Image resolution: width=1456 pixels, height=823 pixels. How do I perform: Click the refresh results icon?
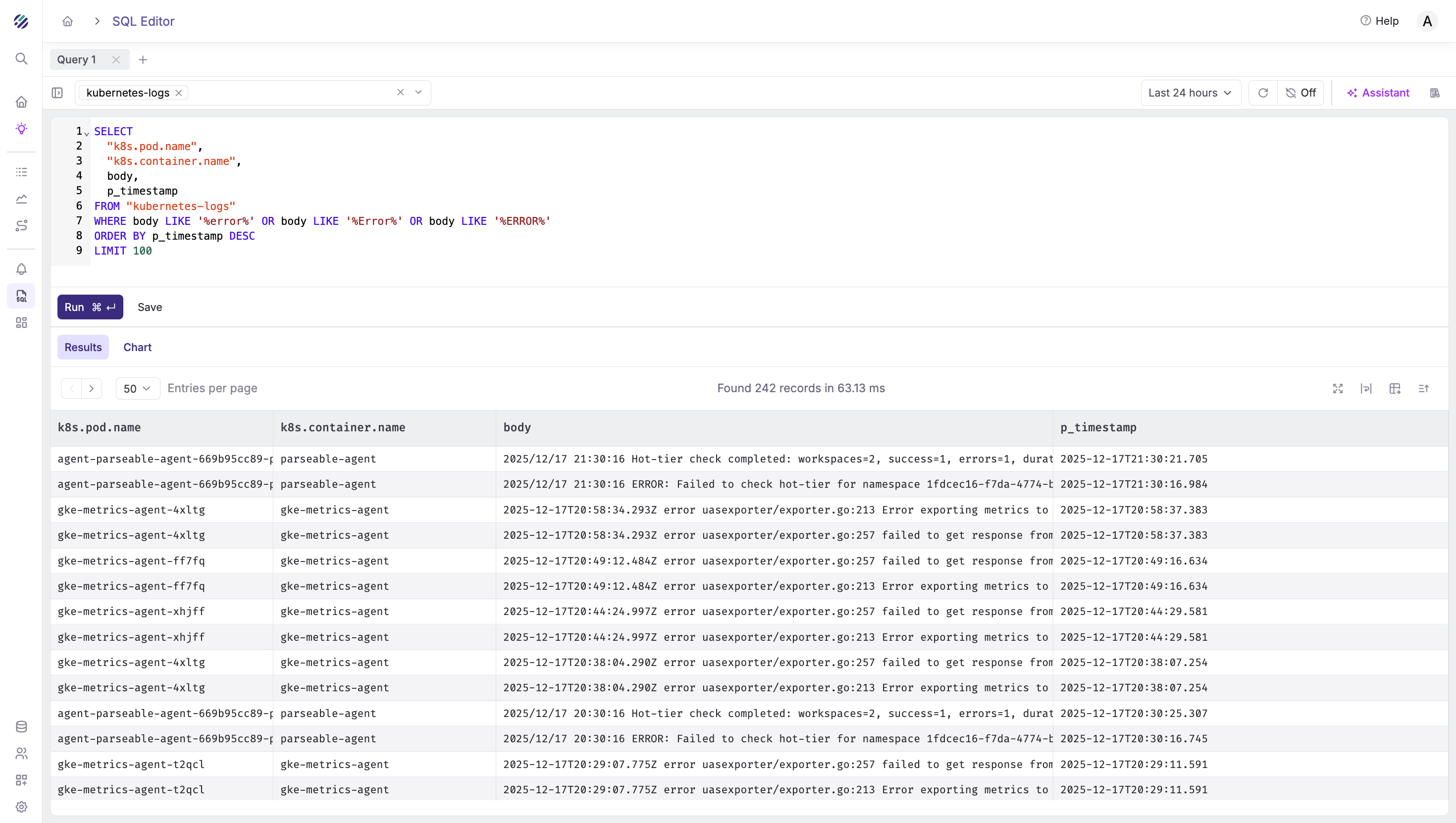(1263, 93)
